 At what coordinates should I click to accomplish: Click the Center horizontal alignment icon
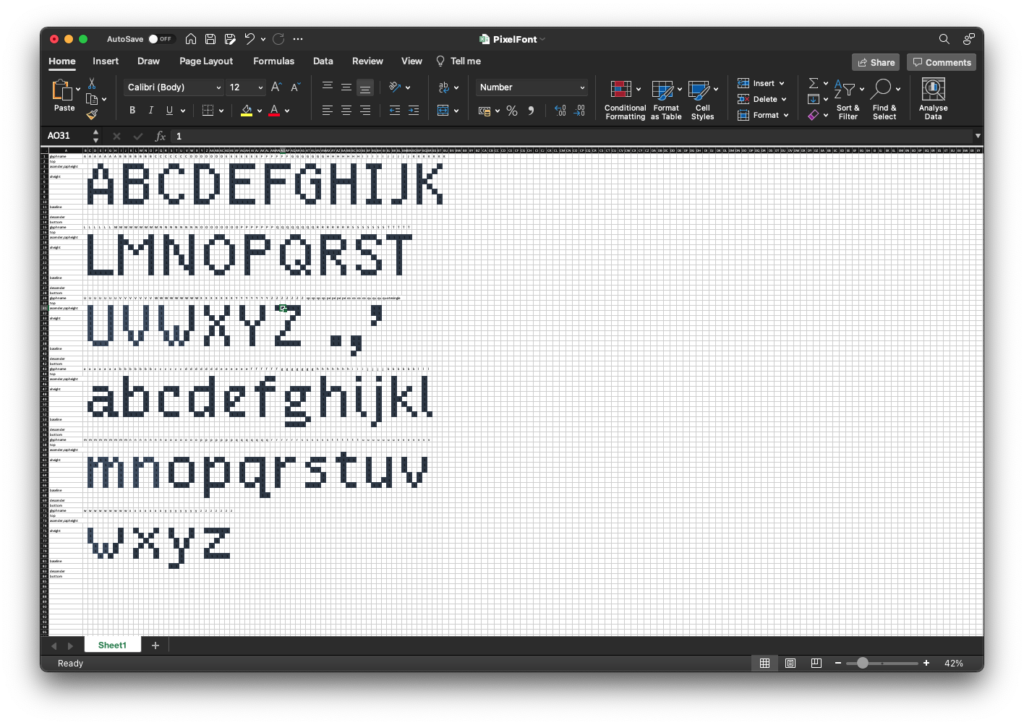click(346, 111)
